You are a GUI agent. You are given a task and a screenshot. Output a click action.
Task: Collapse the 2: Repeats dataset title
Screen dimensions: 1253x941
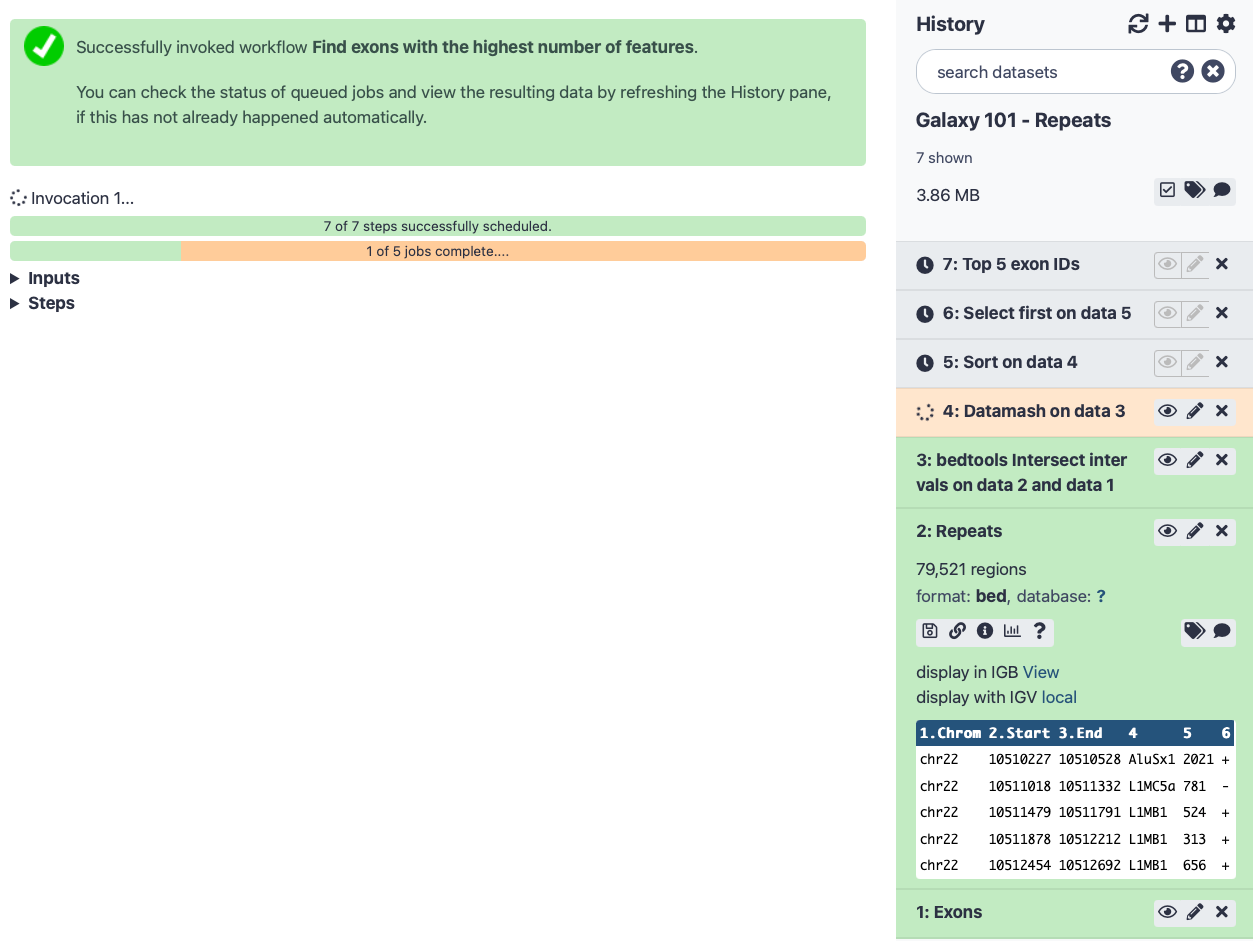pyautogui.click(x=959, y=531)
